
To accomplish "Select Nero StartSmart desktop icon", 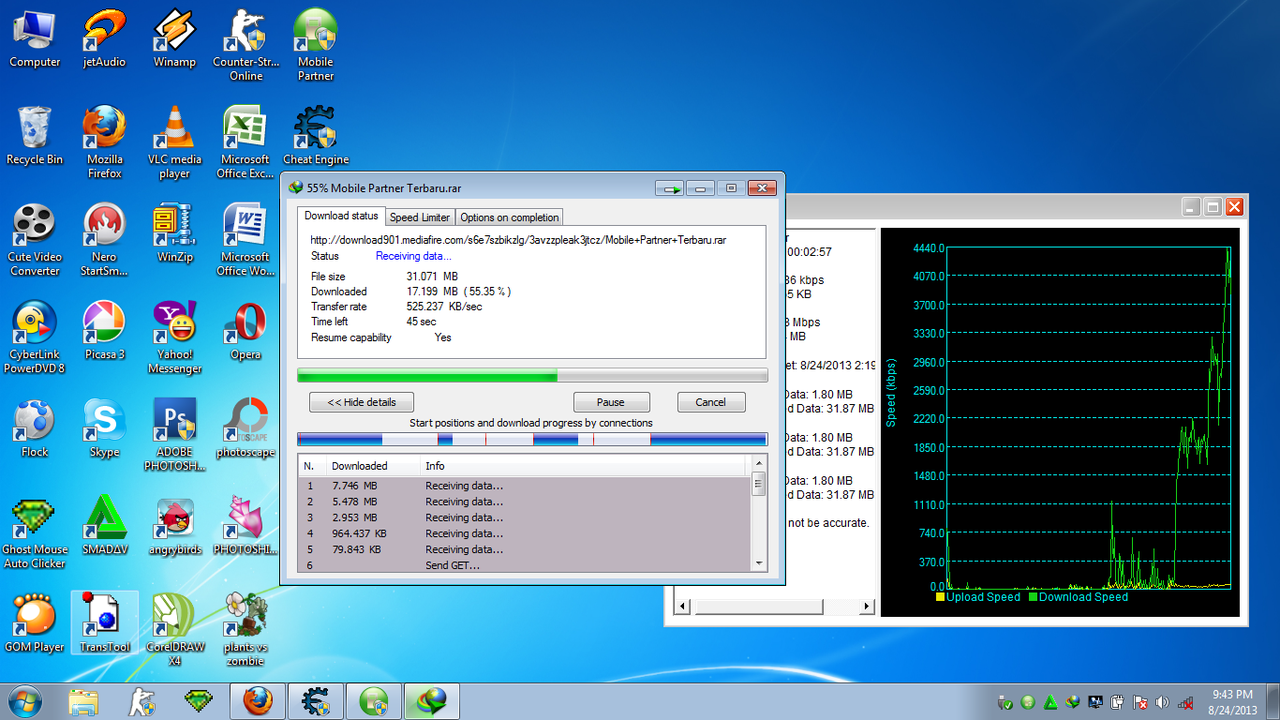I will click(105, 240).
